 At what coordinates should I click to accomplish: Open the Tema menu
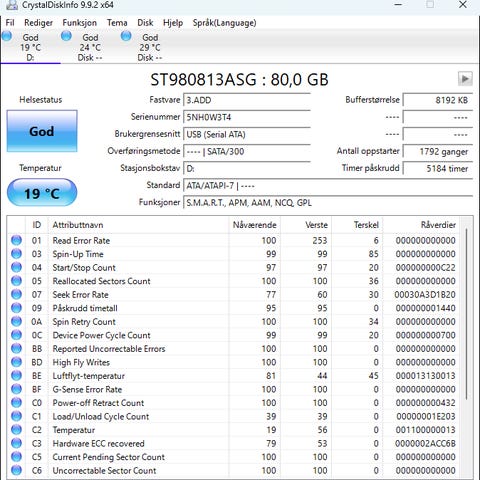pyautogui.click(x=117, y=23)
